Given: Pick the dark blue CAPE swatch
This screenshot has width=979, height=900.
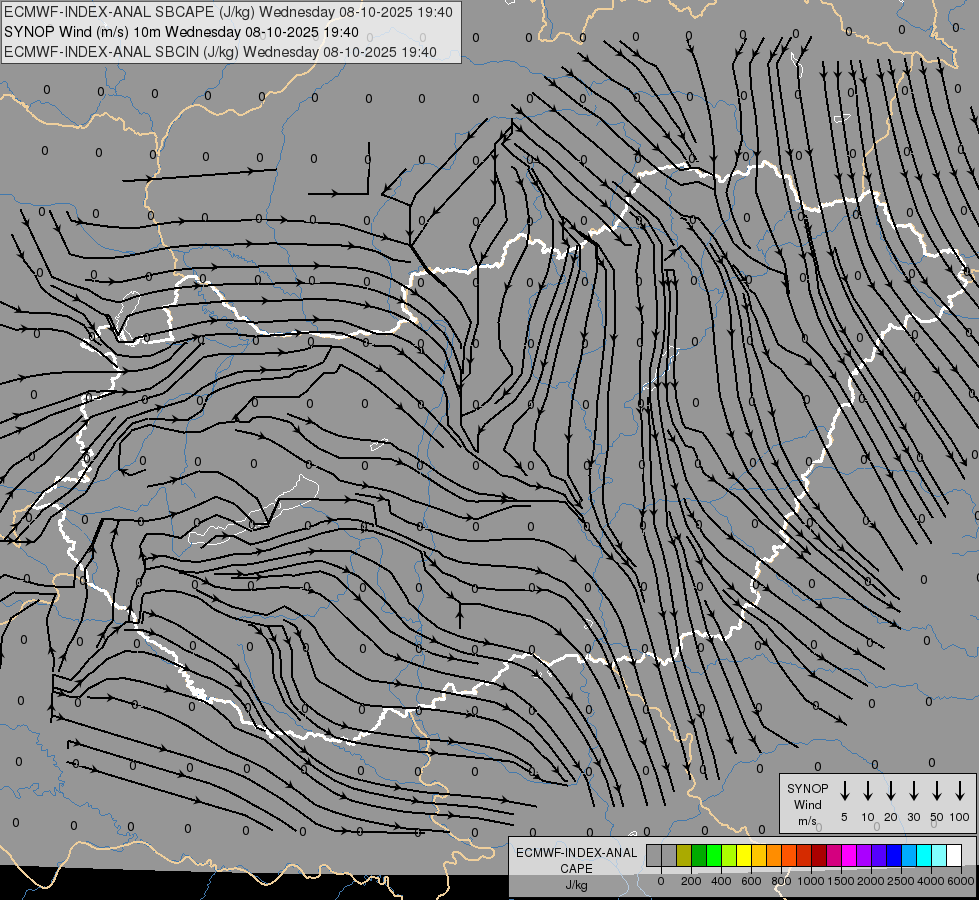Looking at the screenshot, I should (894, 855).
